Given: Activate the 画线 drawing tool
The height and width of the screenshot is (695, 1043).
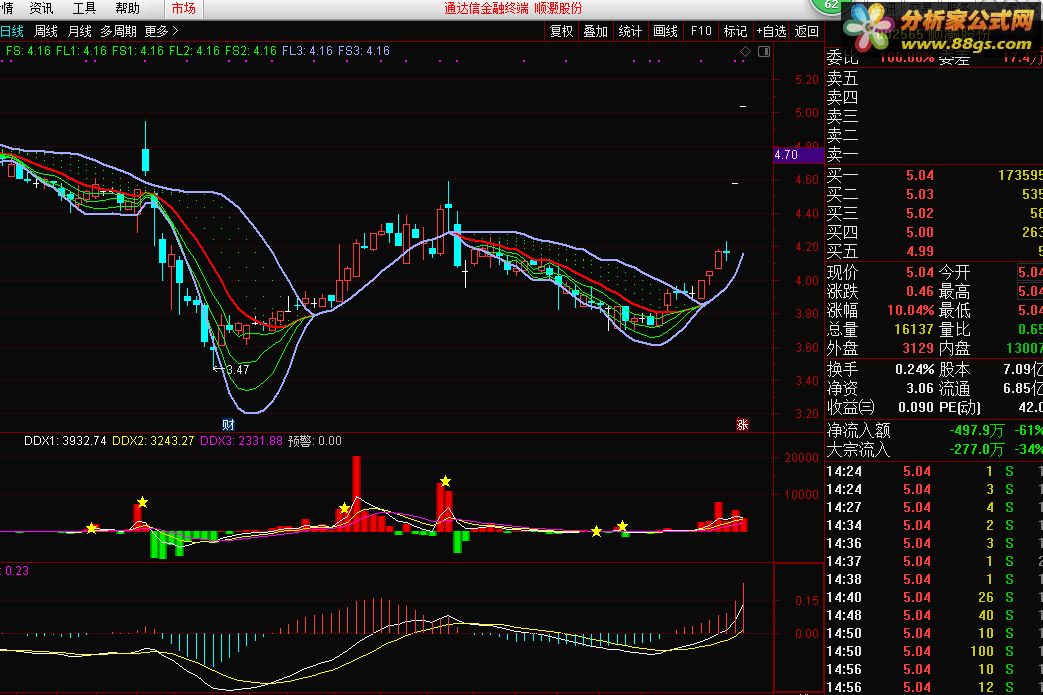Looking at the screenshot, I should pyautogui.click(x=665, y=31).
